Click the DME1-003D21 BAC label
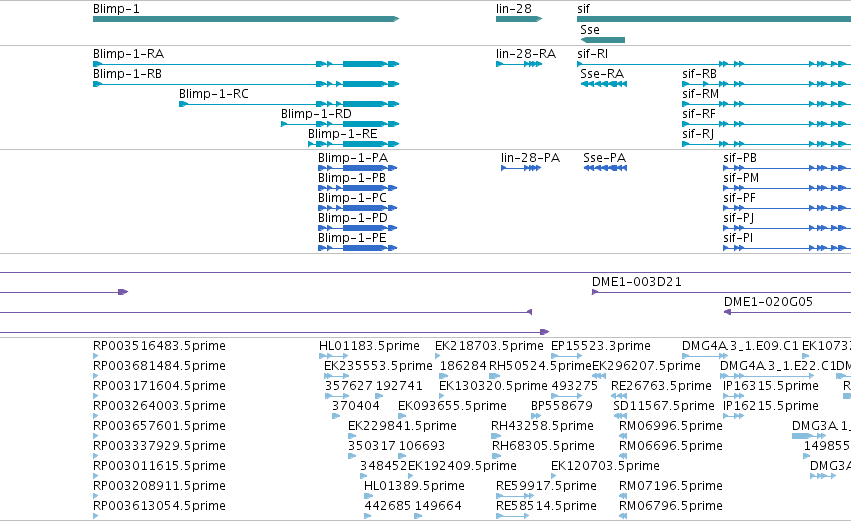 (637, 282)
